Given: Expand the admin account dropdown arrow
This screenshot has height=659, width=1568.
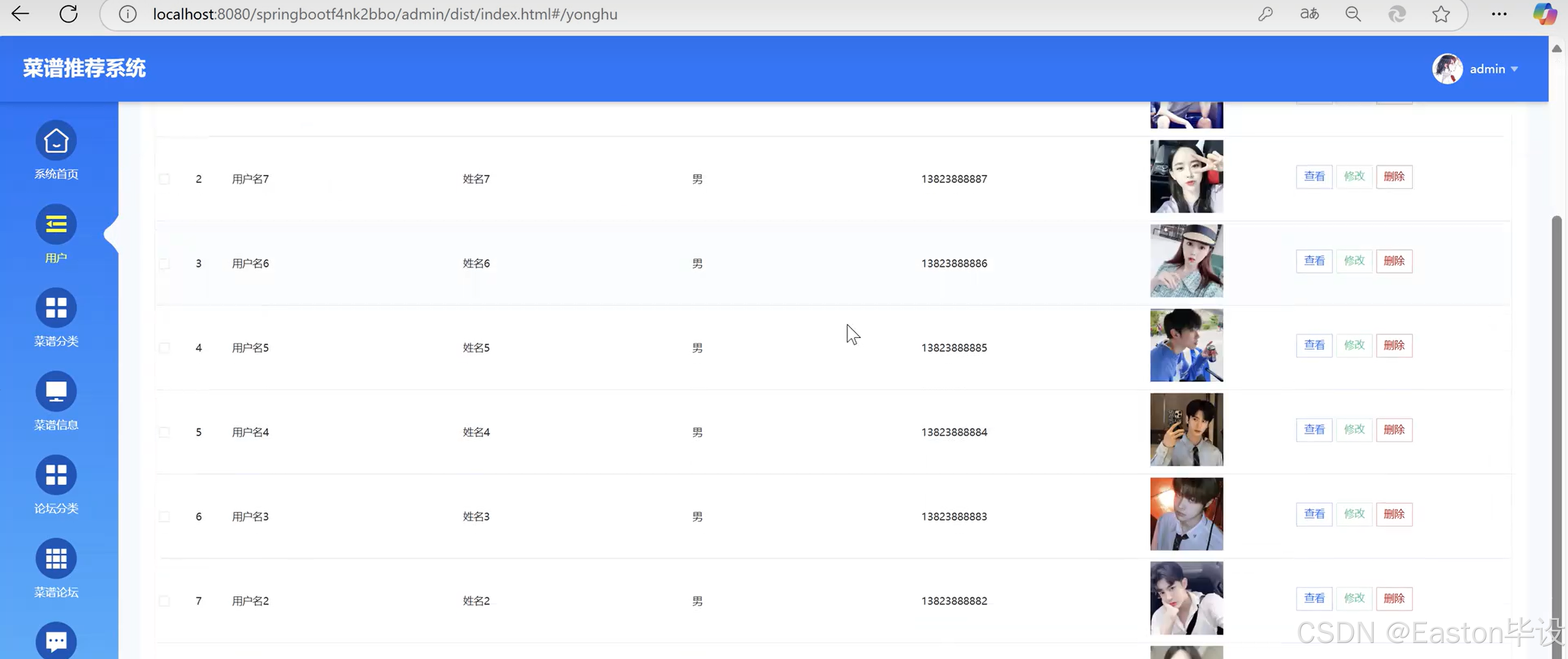Looking at the screenshot, I should point(1514,69).
